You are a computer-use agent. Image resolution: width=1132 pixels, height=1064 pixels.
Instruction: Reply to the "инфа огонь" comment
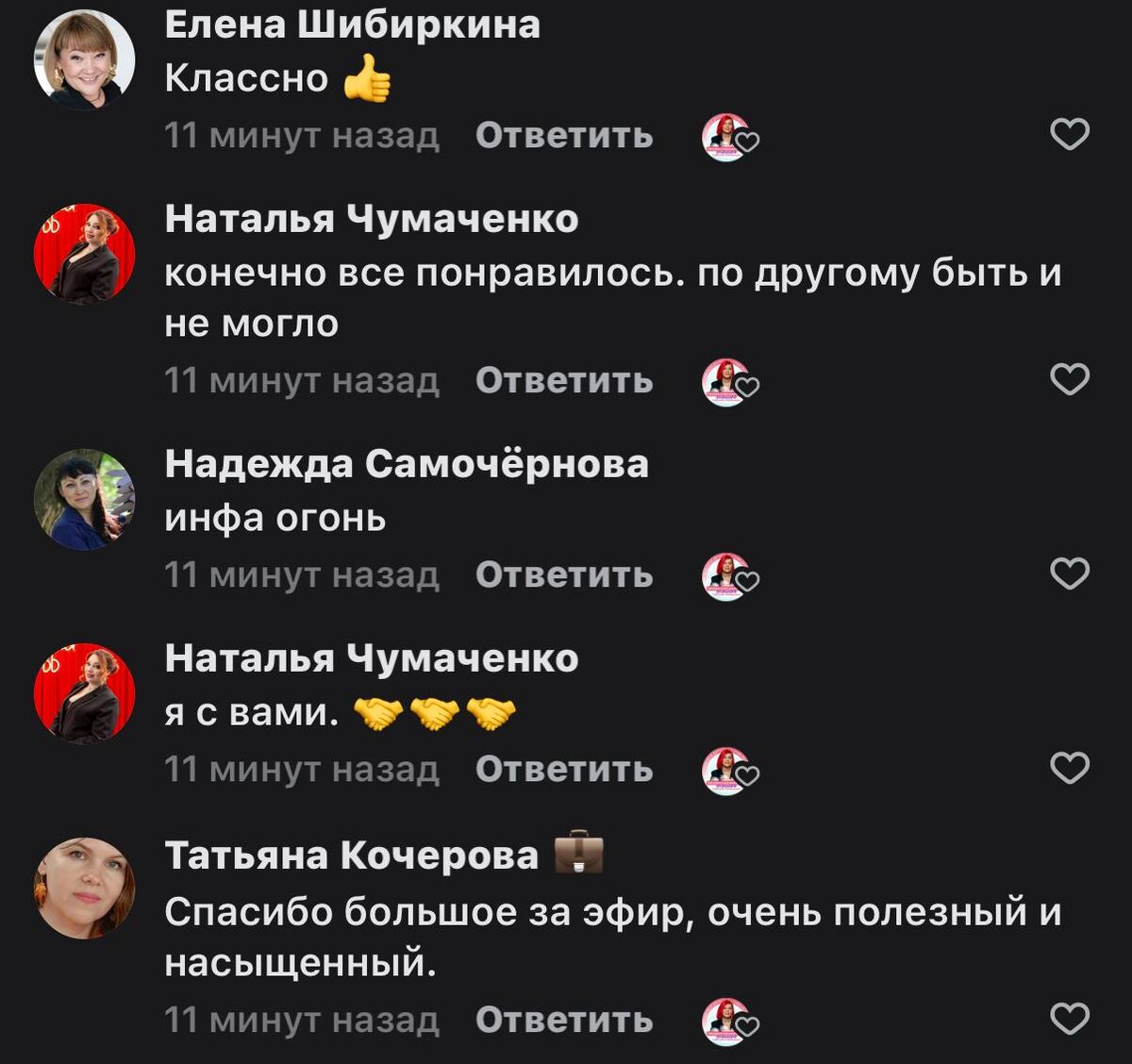point(564,574)
